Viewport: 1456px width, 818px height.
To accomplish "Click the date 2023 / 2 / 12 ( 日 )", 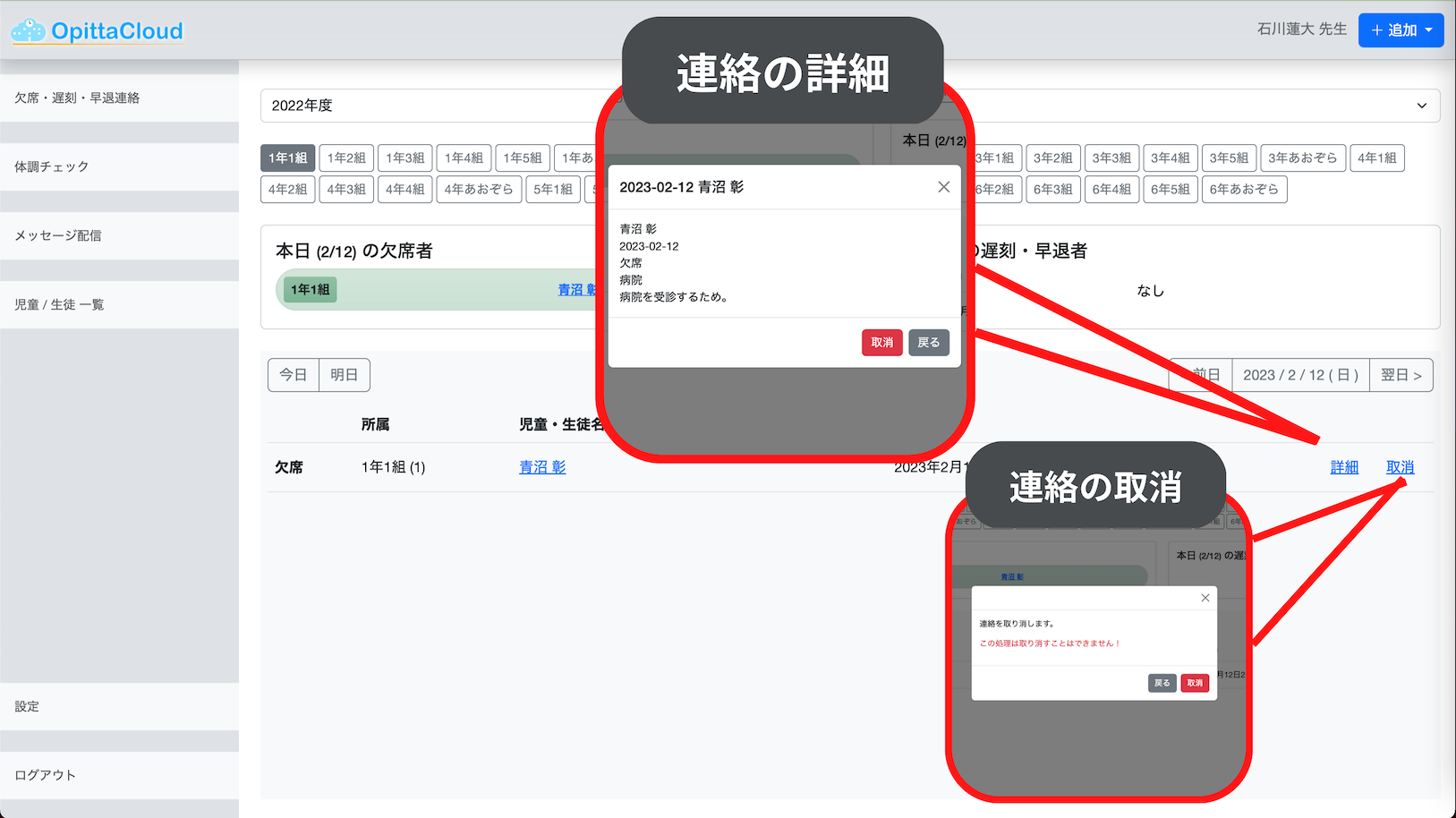I will tap(1301, 375).
